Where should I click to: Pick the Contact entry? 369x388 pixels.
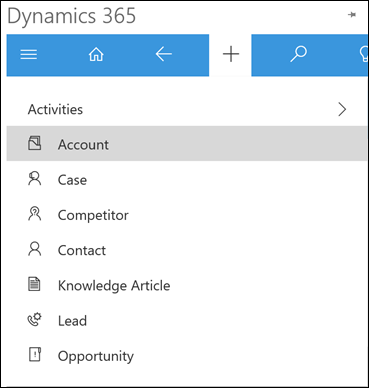(187, 250)
